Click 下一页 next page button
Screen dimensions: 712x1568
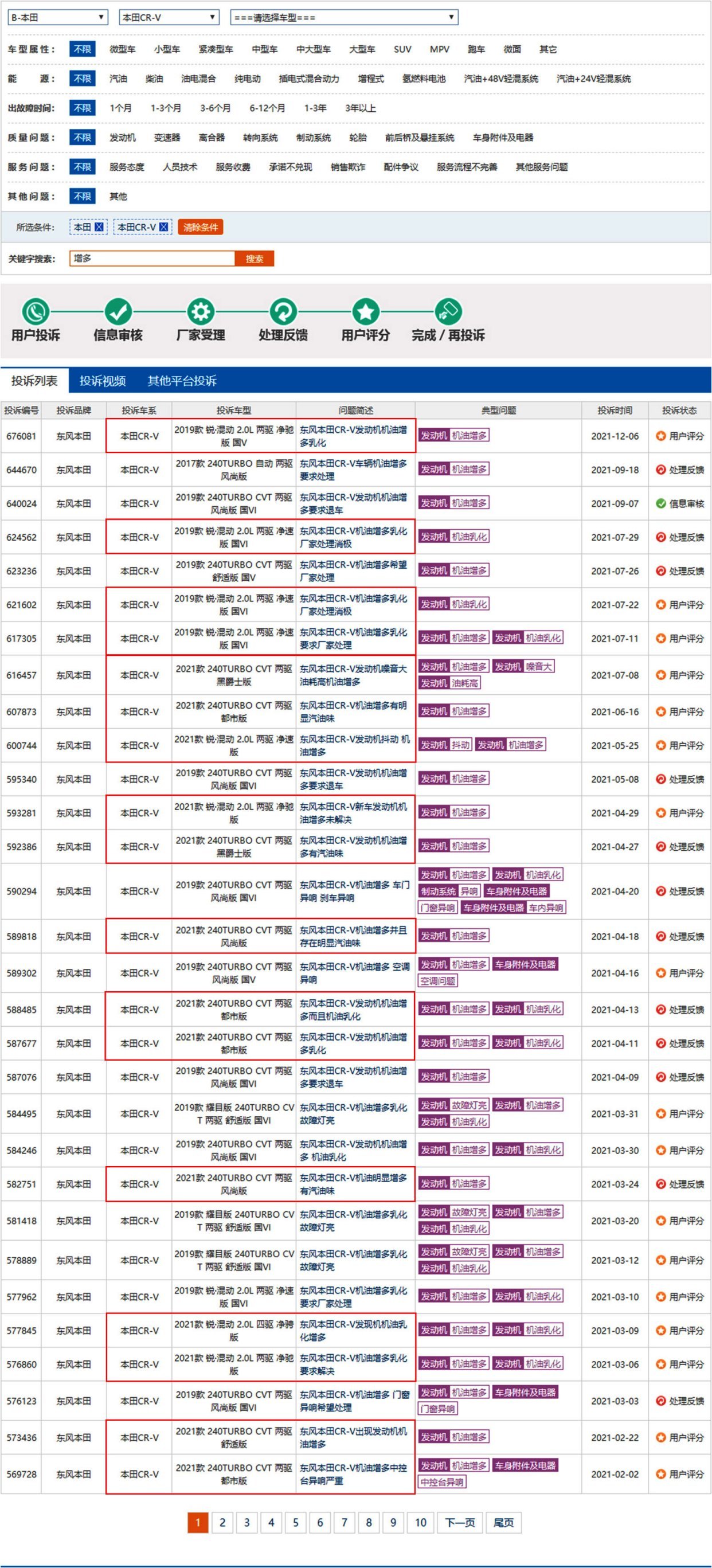point(459,1522)
